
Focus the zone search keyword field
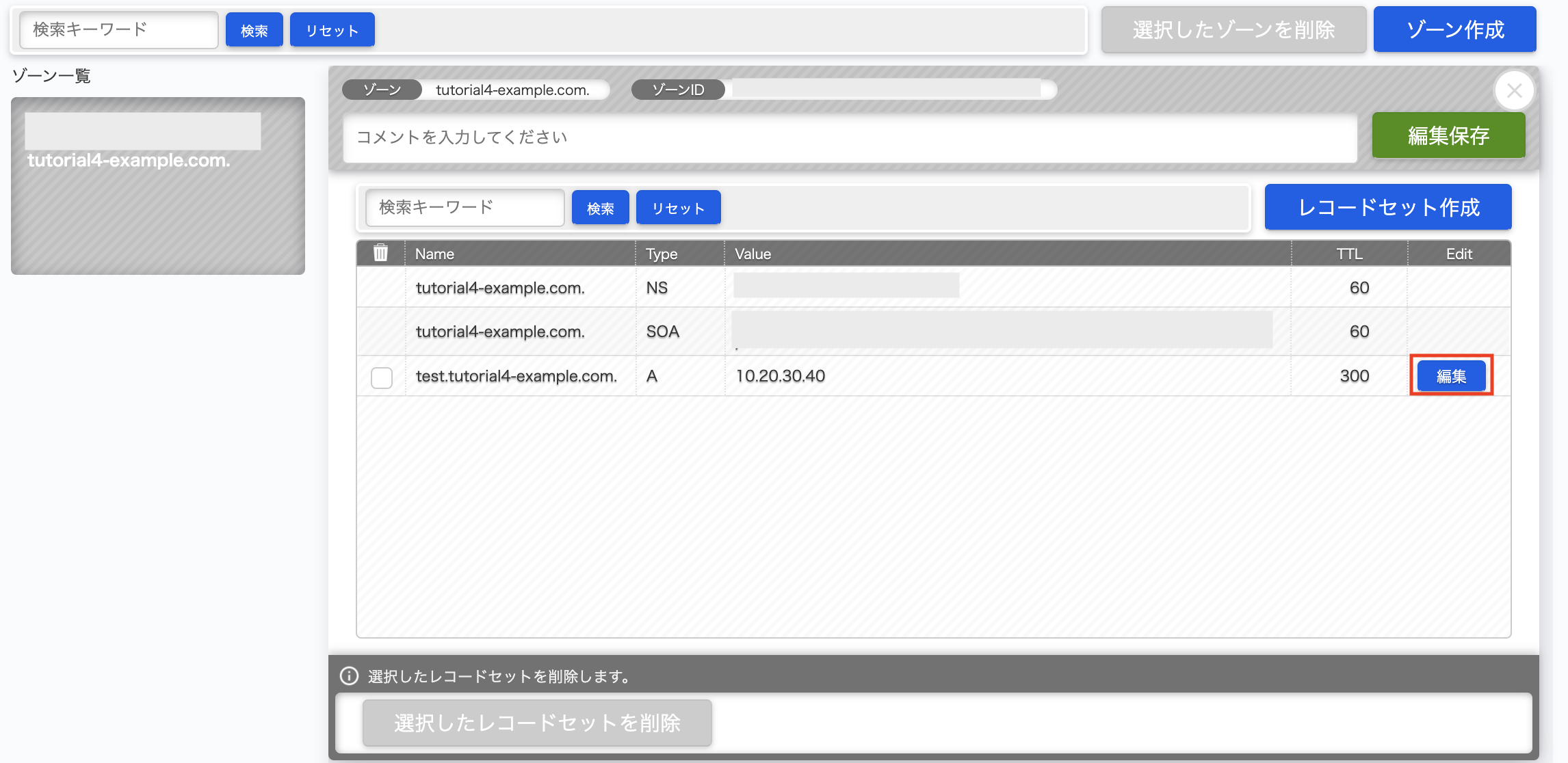(x=118, y=29)
